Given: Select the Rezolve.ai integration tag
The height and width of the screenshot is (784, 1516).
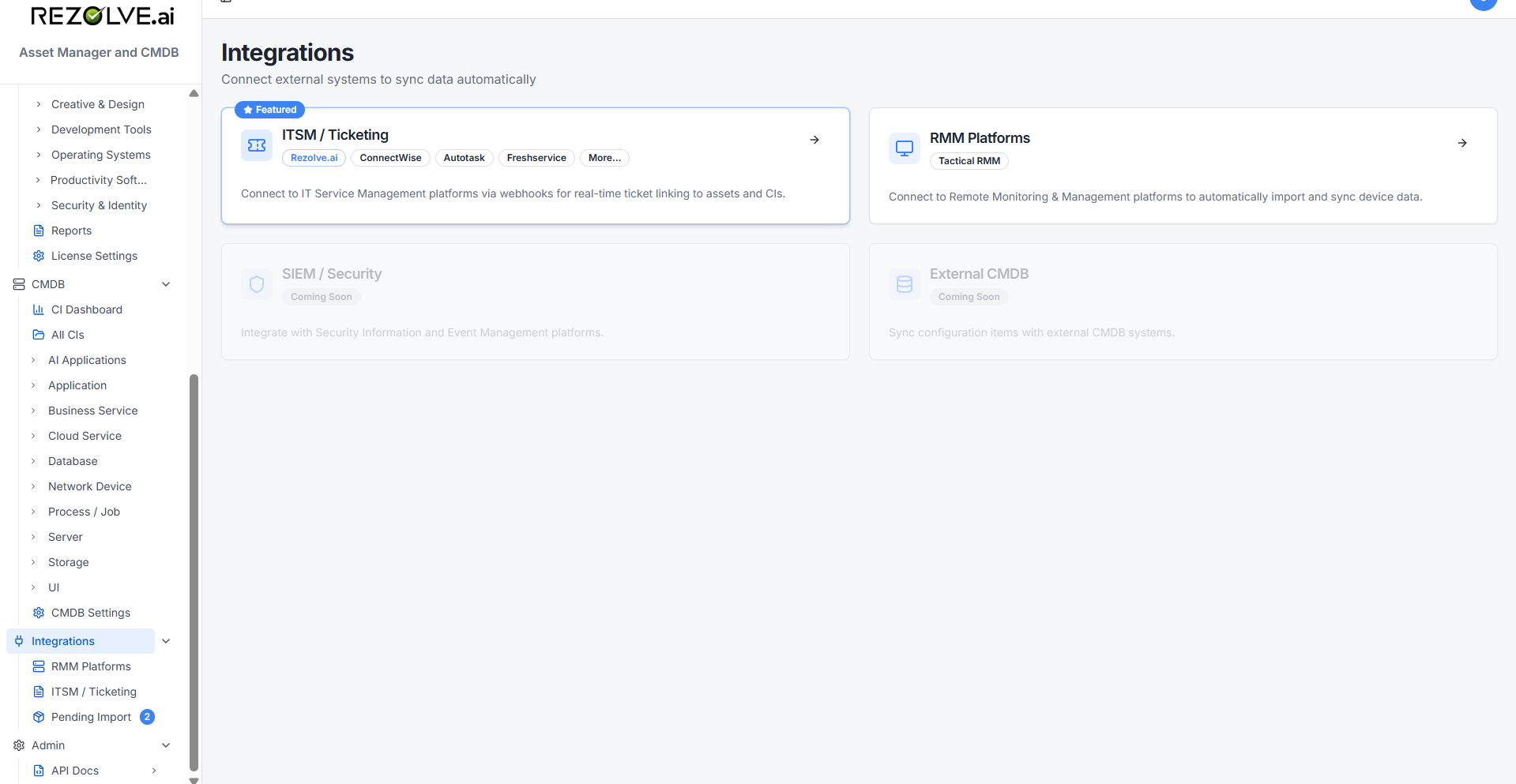Looking at the screenshot, I should 314,158.
